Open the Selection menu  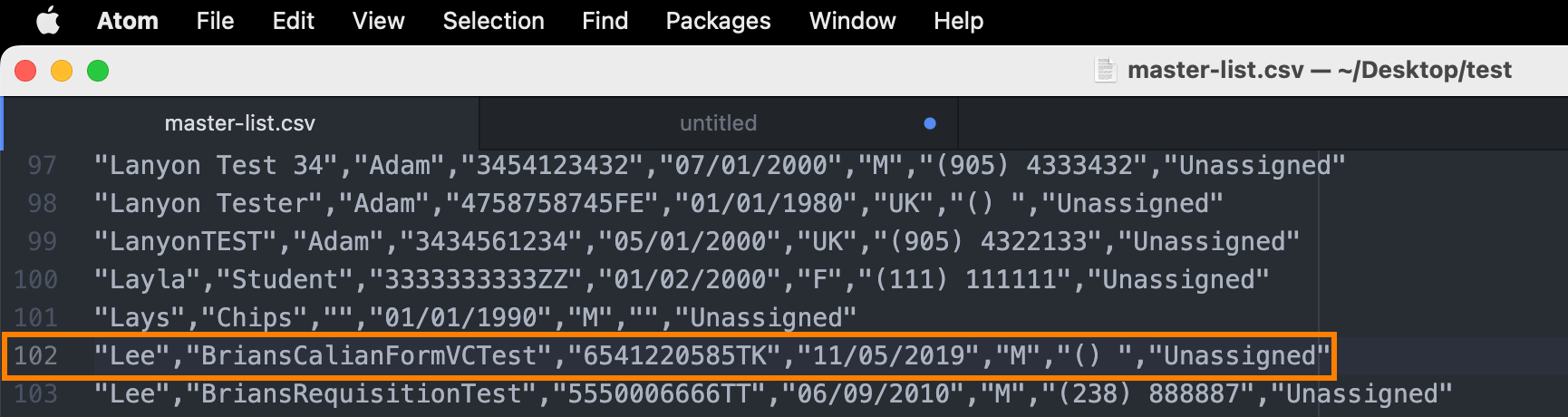(x=494, y=21)
